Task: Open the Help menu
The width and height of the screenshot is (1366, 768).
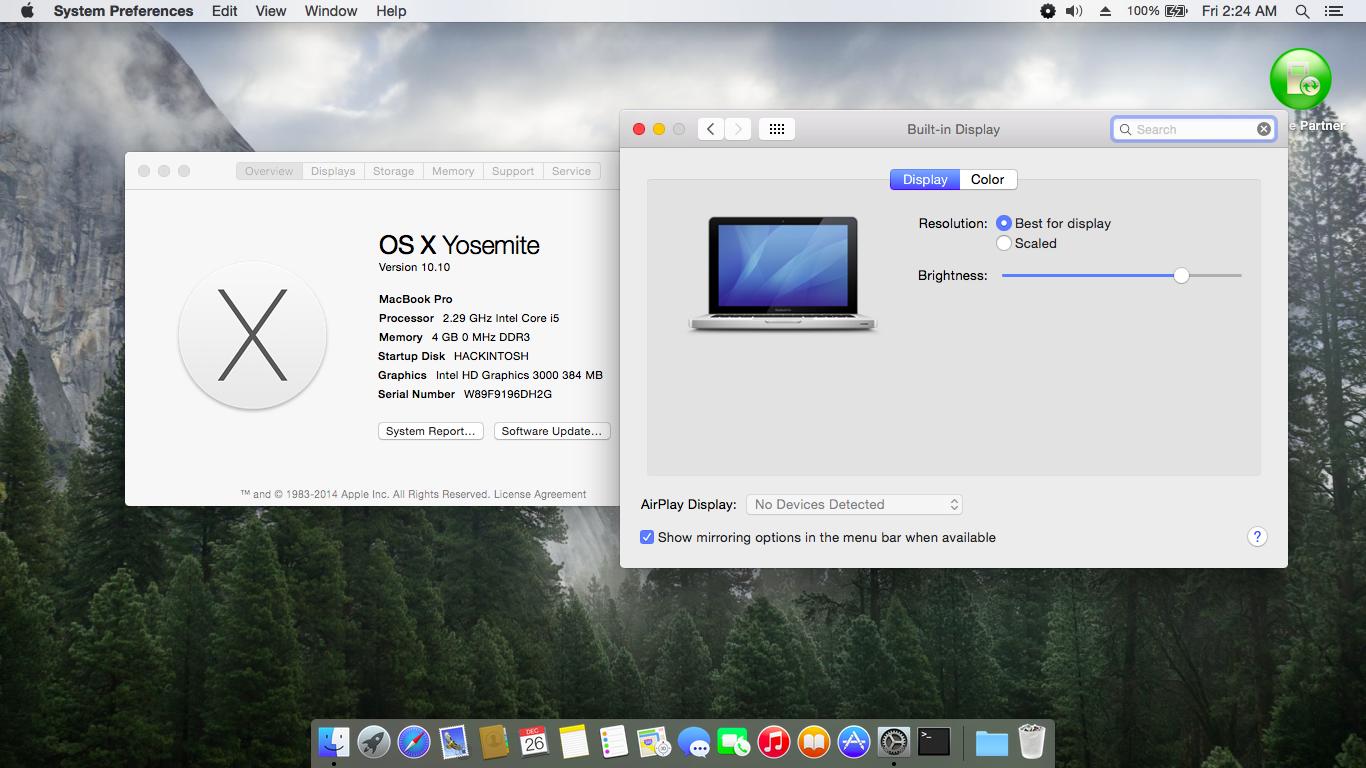Action: coord(391,11)
